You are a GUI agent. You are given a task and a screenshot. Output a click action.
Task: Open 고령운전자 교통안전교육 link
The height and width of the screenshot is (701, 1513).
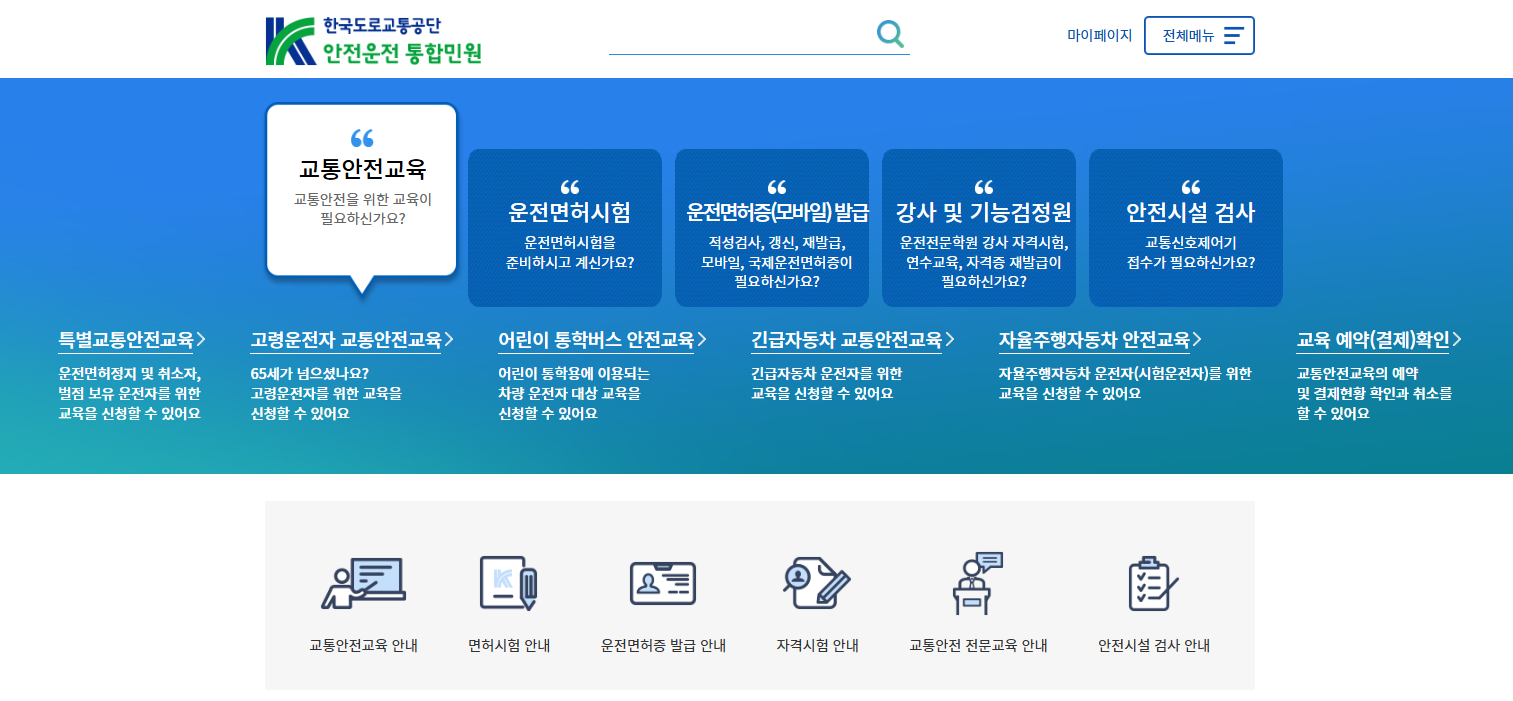click(x=346, y=340)
